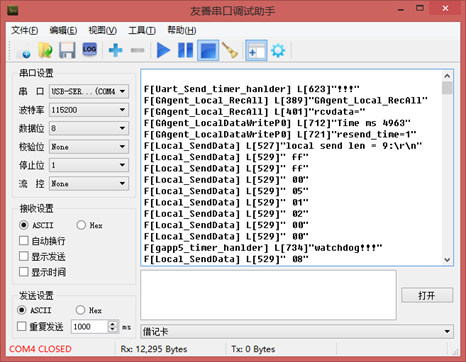Select ASCII in send settings
Screen dimensions: 466x362
34,310
